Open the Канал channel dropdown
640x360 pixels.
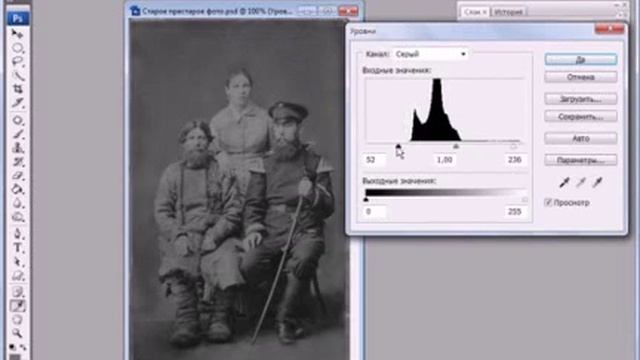pyautogui.click(x=431, y=54)
